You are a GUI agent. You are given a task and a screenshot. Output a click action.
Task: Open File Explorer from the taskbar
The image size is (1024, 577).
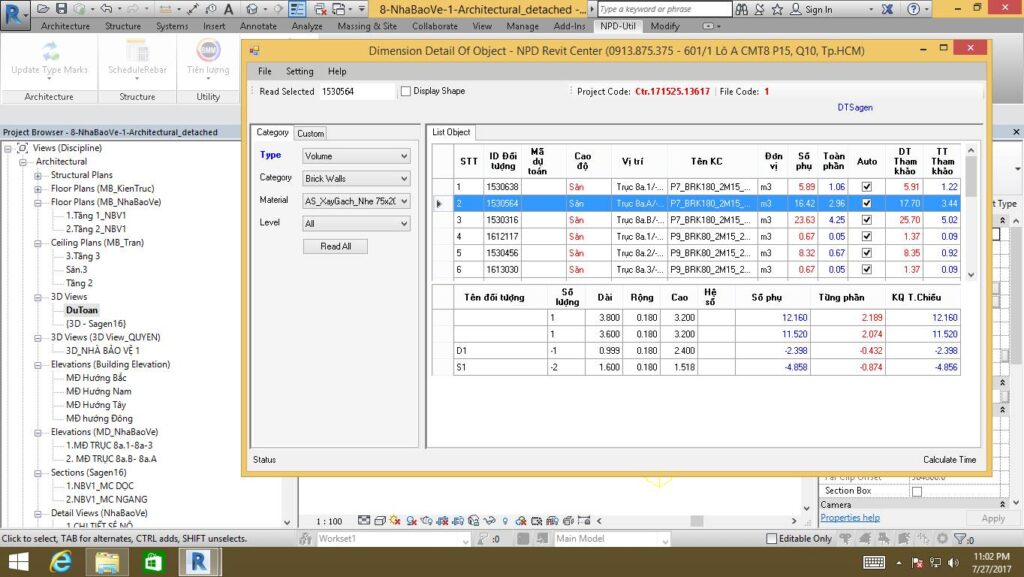pos(107,562)
